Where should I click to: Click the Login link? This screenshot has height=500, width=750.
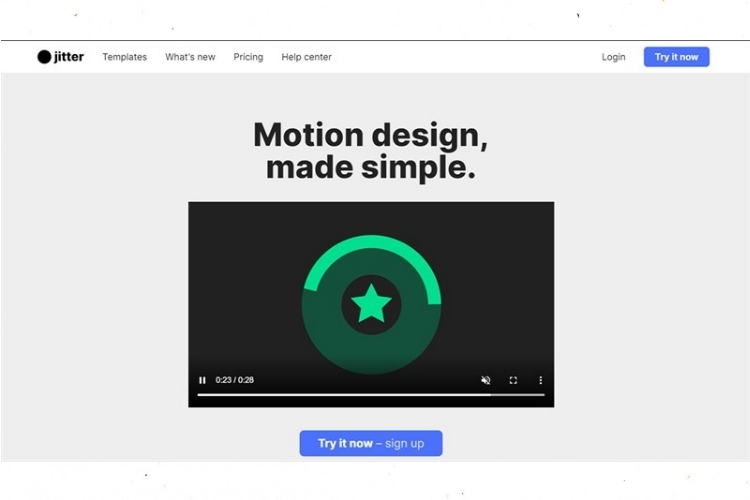click(x=613, y=57)
